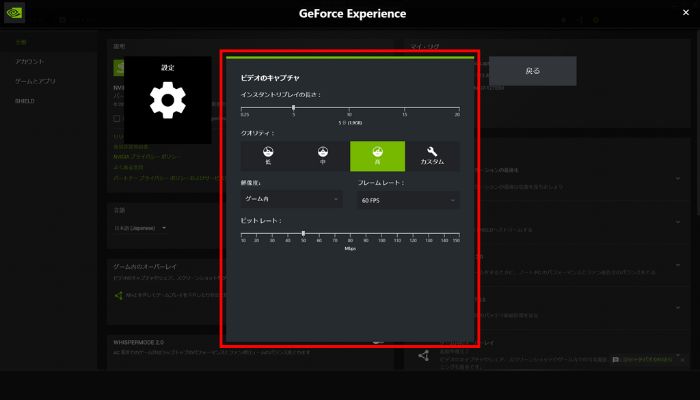The height and width of the screenshot is (400, 700).
Task: Open the 60 FPS frame rate dropdown
Action: click(x=408, y=200)
